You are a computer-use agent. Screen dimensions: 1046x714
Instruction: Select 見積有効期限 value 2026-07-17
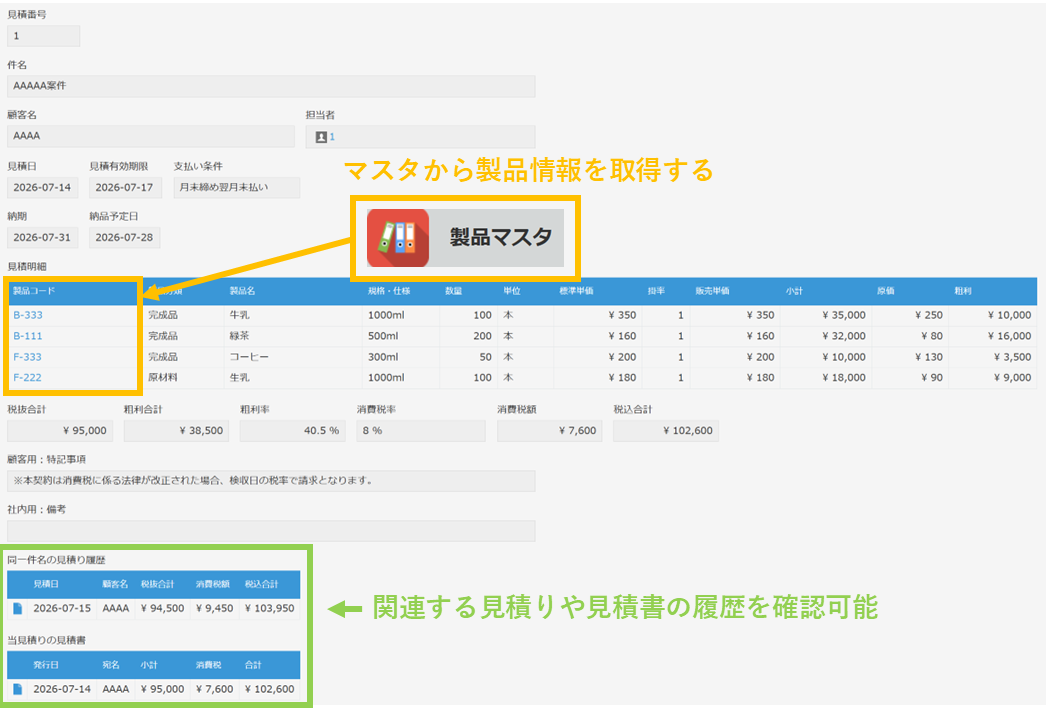[125, 188]
